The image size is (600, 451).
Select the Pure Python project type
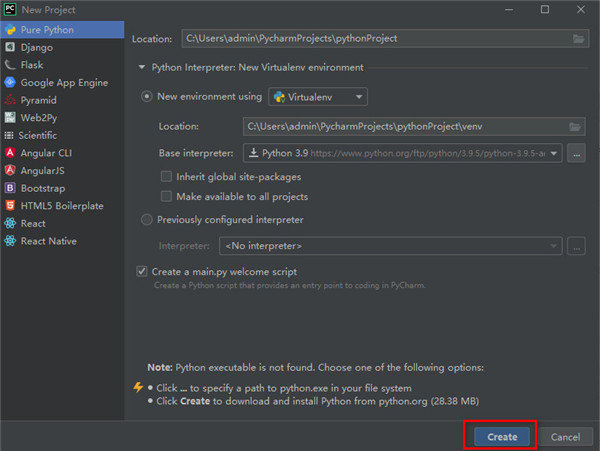pos(62,30)
